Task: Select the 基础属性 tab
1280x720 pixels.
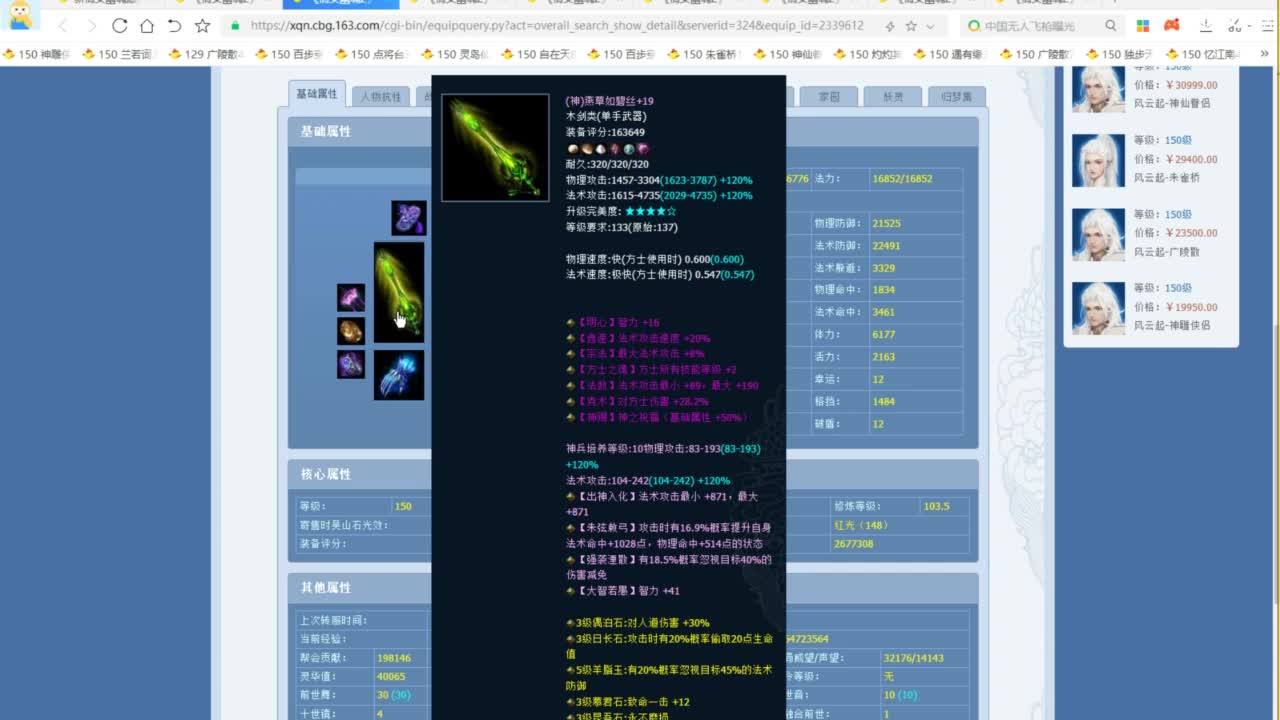Action: click(316, 94)
